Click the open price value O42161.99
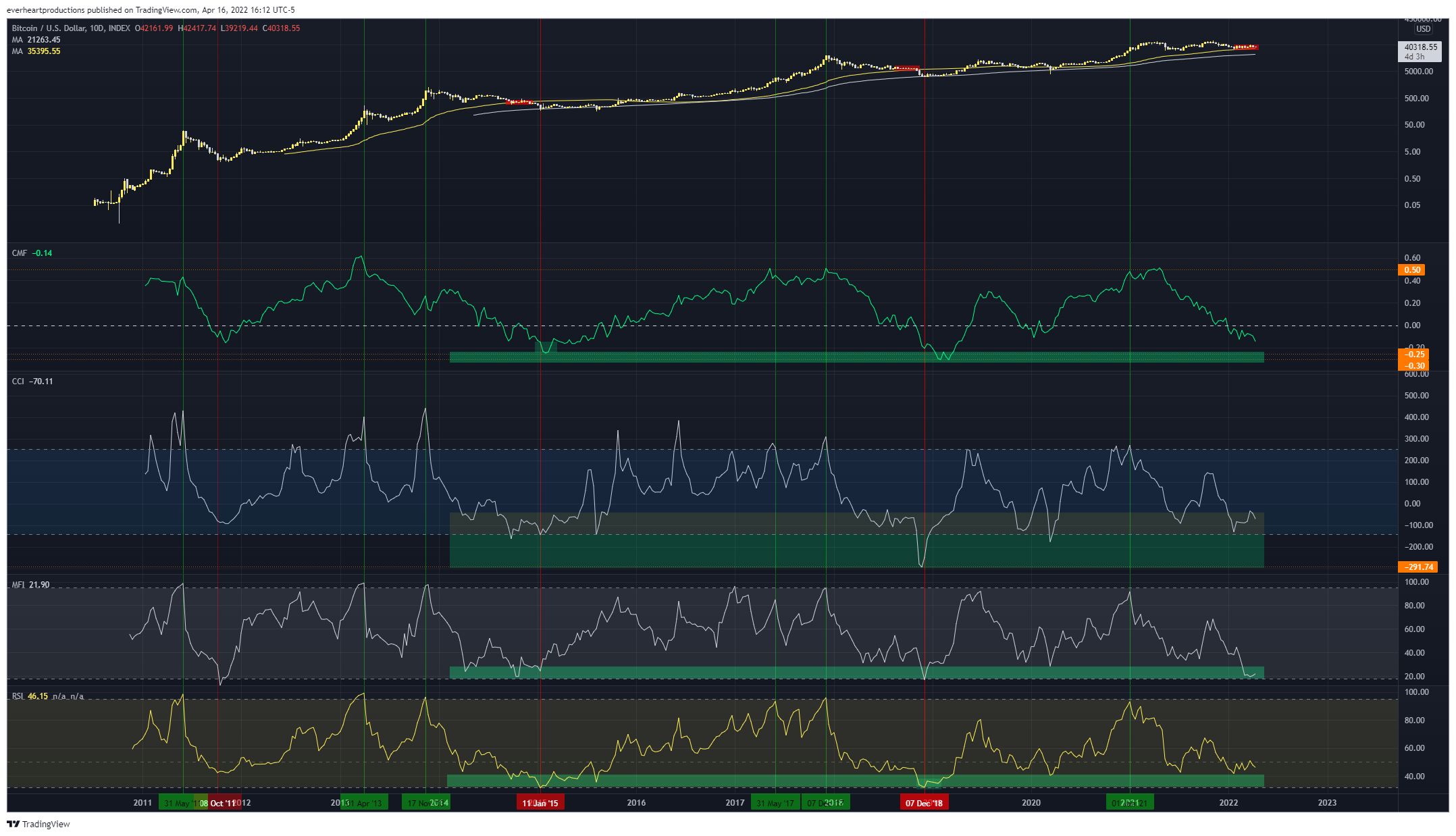Screen dimensions: 1456x836 154,28
